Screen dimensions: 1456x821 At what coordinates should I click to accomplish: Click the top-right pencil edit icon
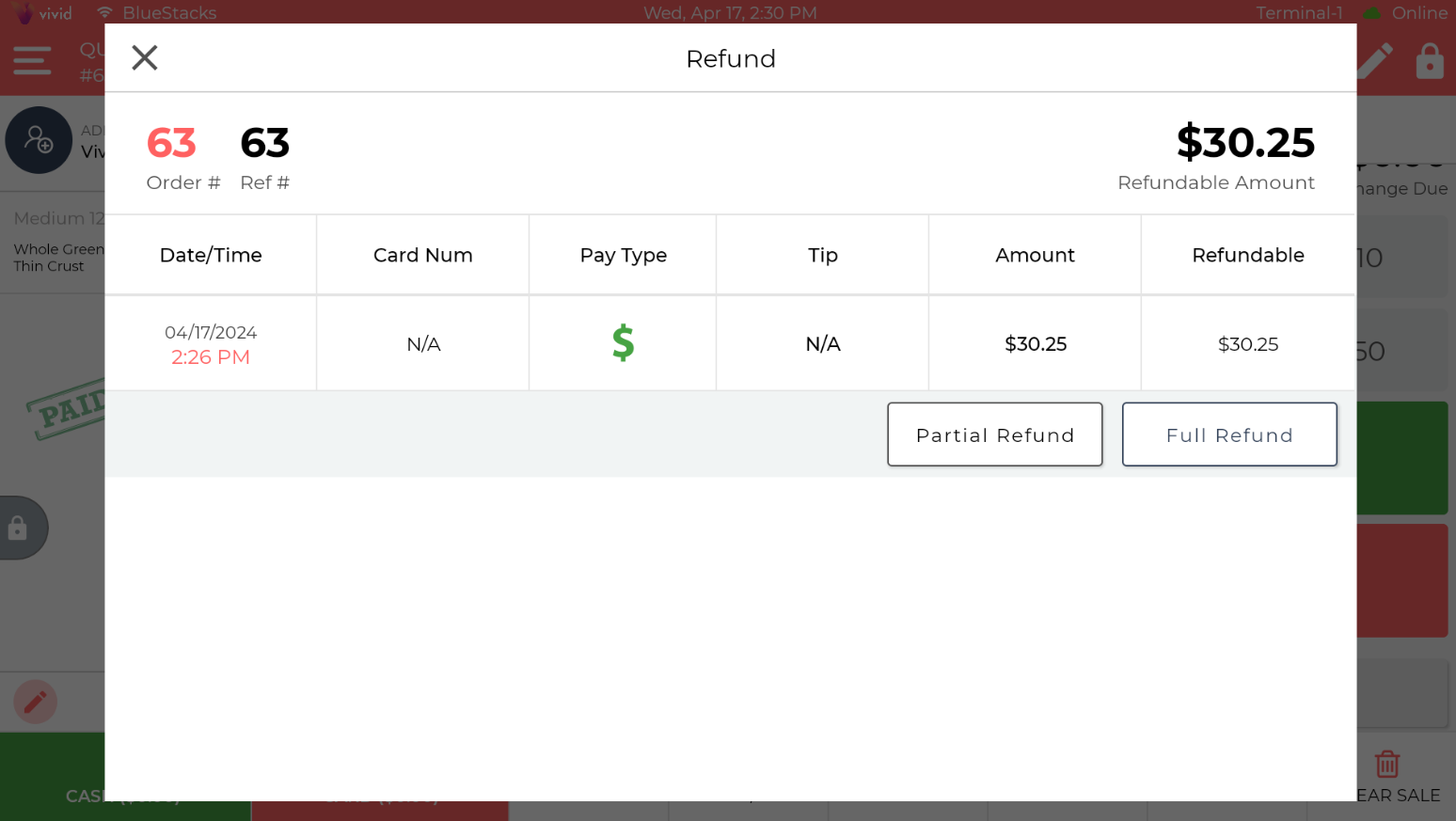1375,61
